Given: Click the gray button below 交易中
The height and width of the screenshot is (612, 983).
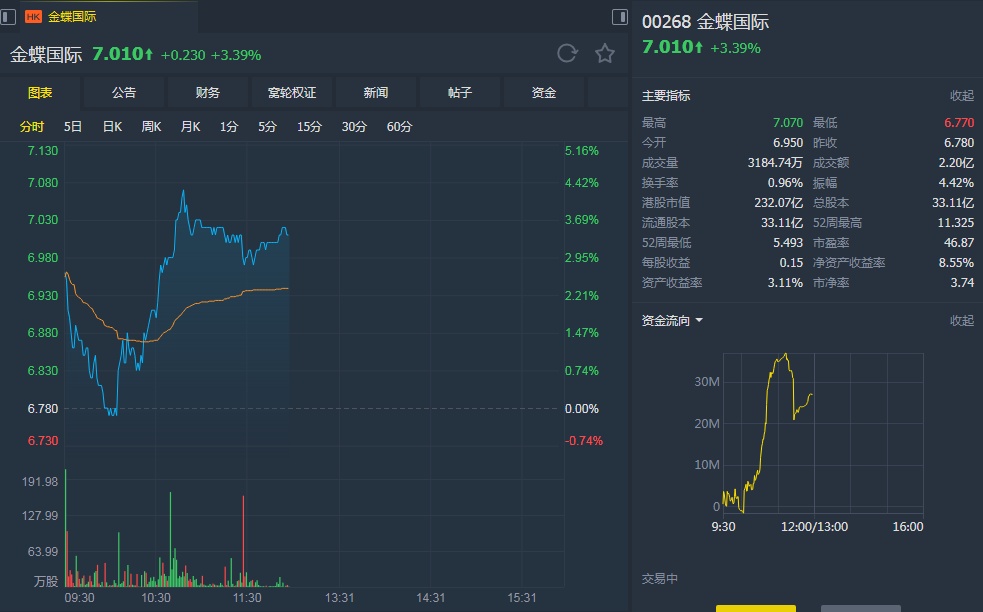Looking at the screenshot, I should point(861,608).
